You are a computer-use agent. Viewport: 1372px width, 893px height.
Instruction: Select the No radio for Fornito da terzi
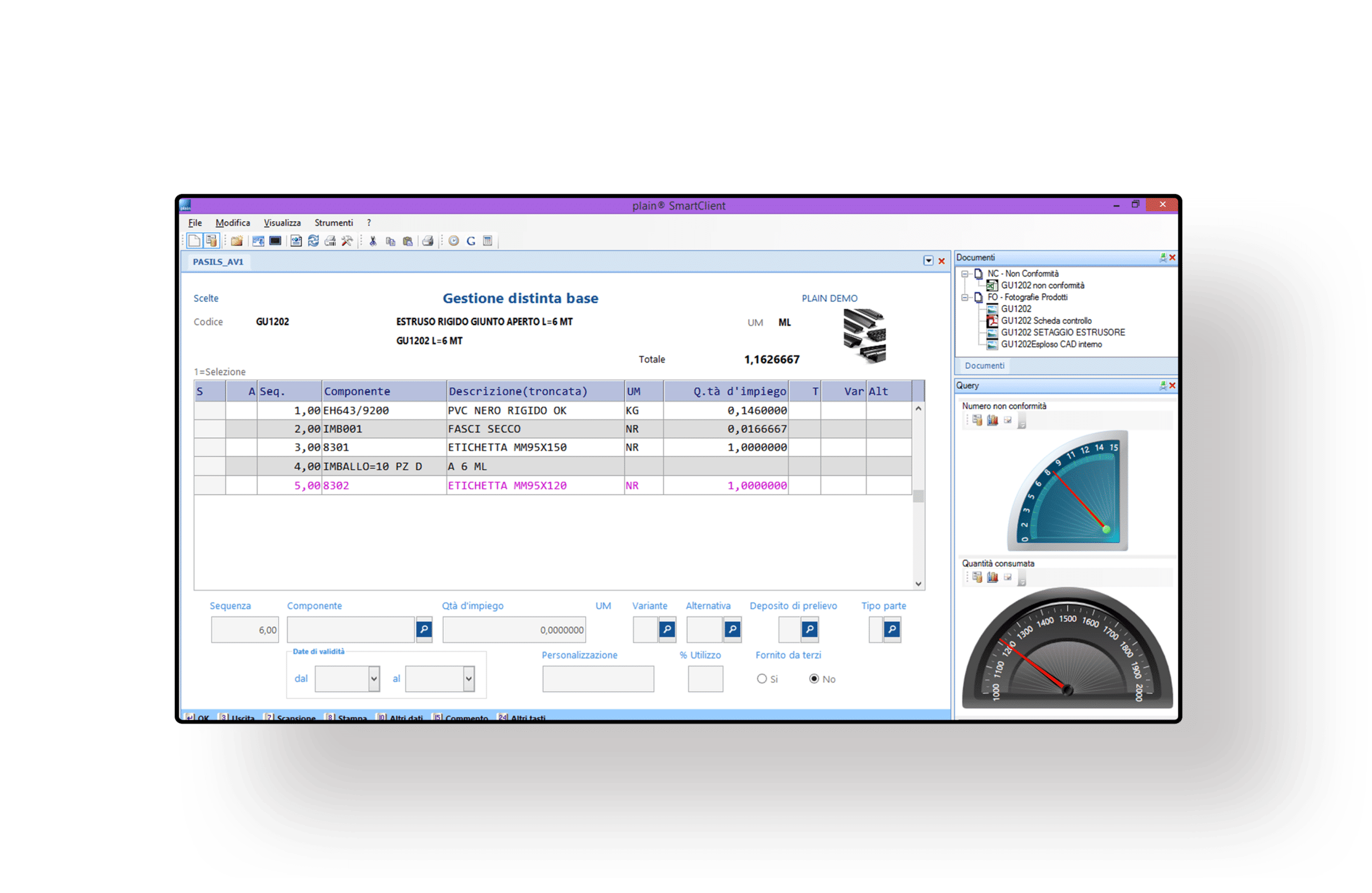[814, 679]
